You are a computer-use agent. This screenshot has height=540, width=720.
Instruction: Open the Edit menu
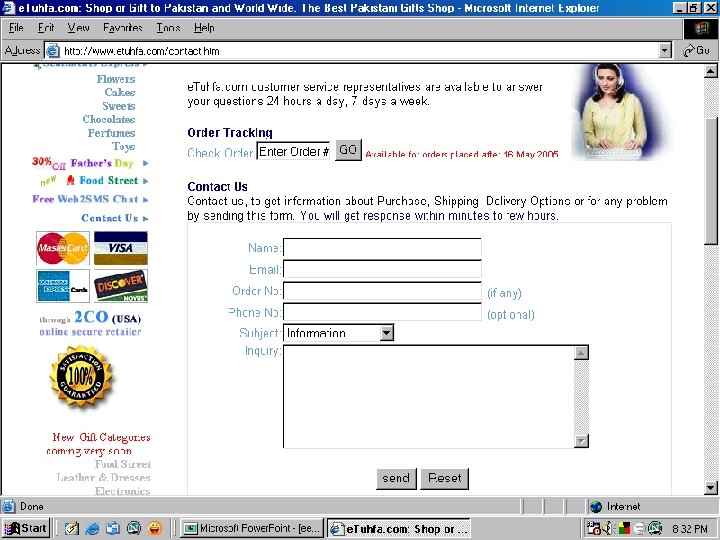coord(46,28)
